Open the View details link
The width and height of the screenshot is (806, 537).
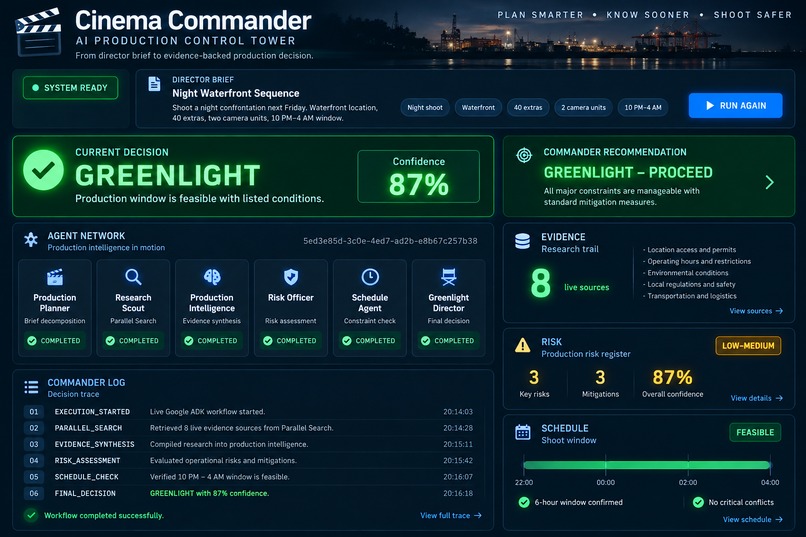pyautogui.click(x=757, y=398)
